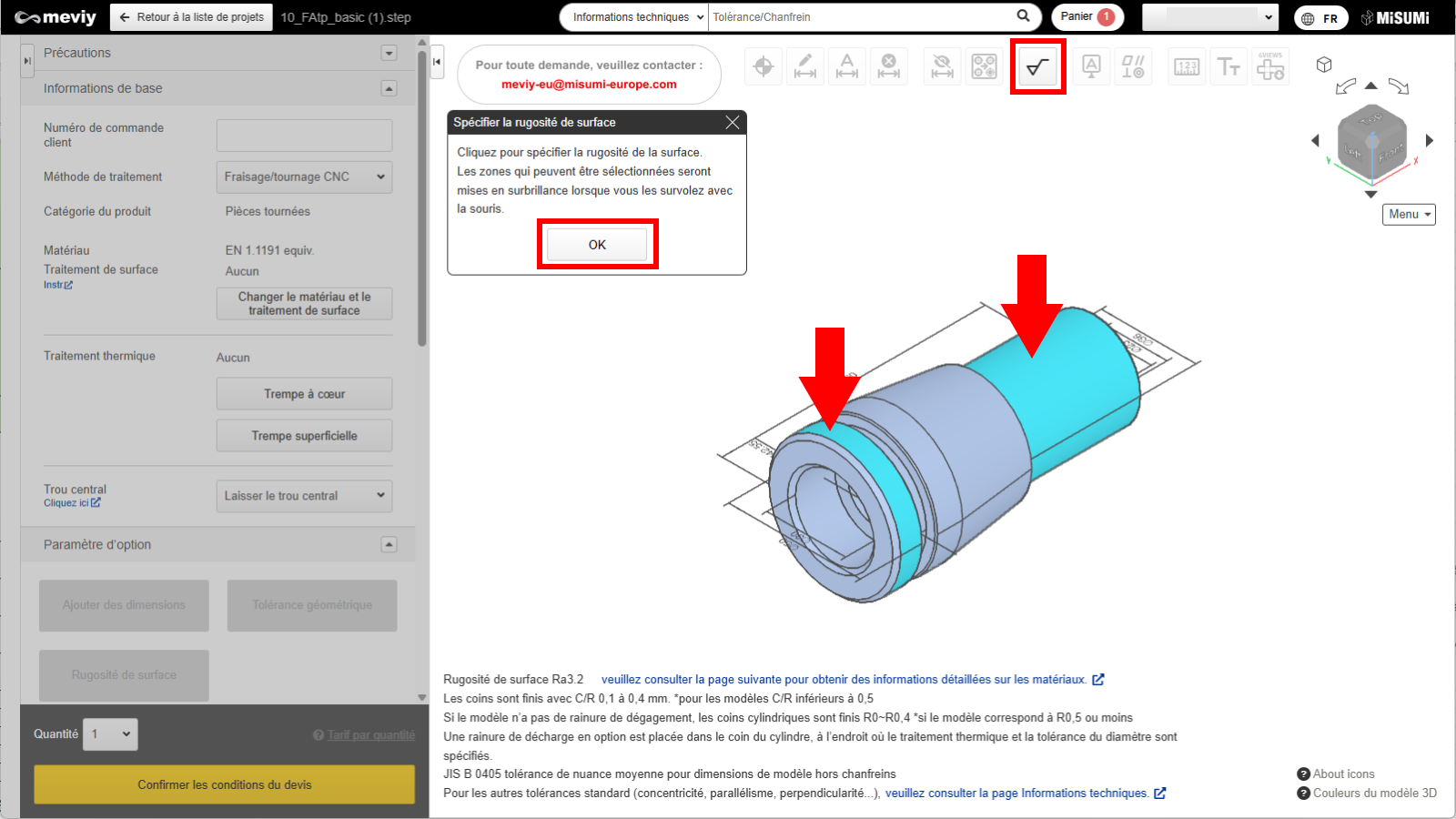The width and height of the screenshot is (1456, 819).
Task: Click the delete dimension icon in toolbar
Action: (x=889, y=66)
